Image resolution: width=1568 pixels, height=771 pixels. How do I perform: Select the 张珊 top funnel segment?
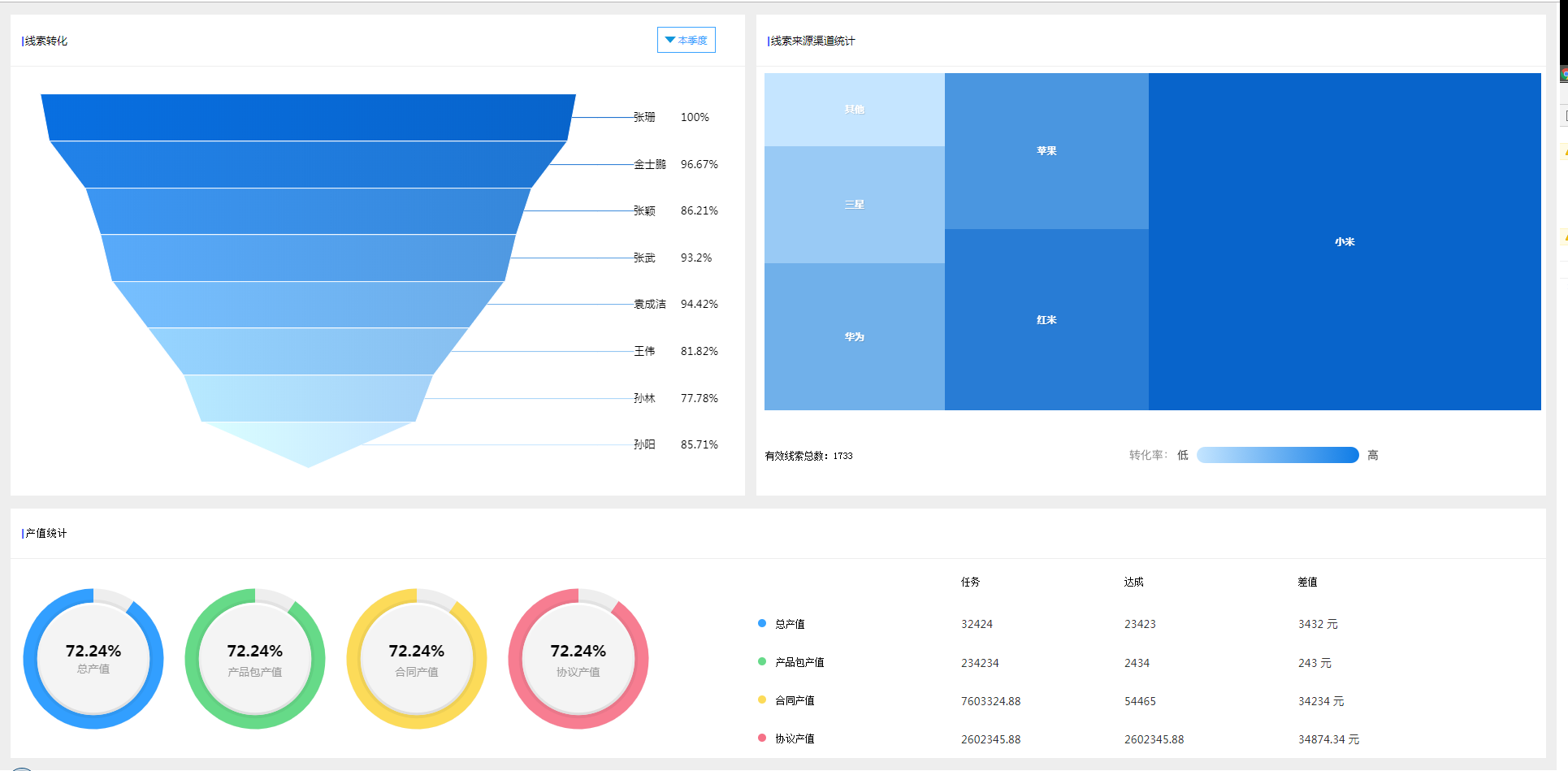point(309,118)
